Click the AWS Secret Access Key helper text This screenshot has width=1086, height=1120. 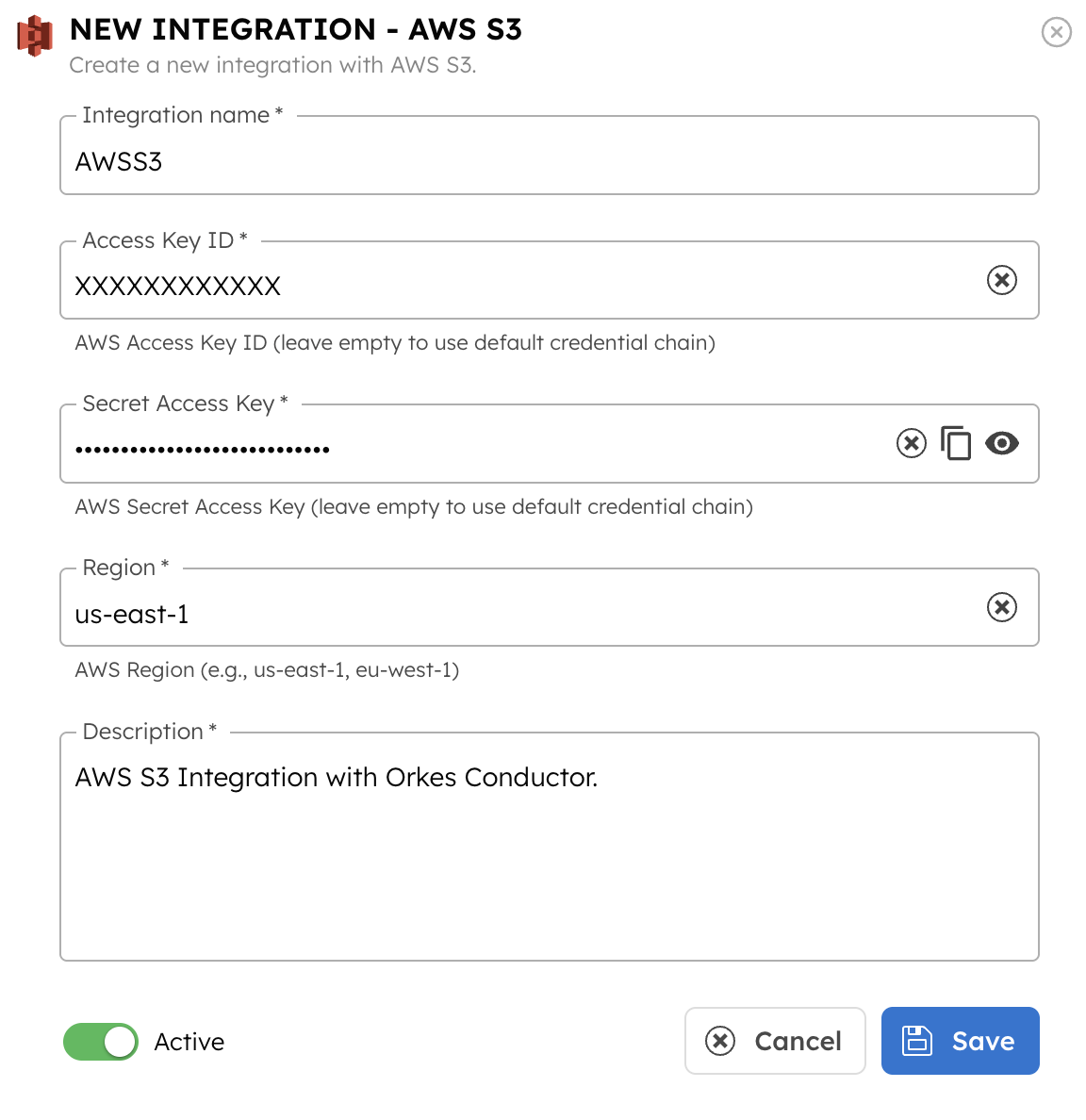pos(414,506)
